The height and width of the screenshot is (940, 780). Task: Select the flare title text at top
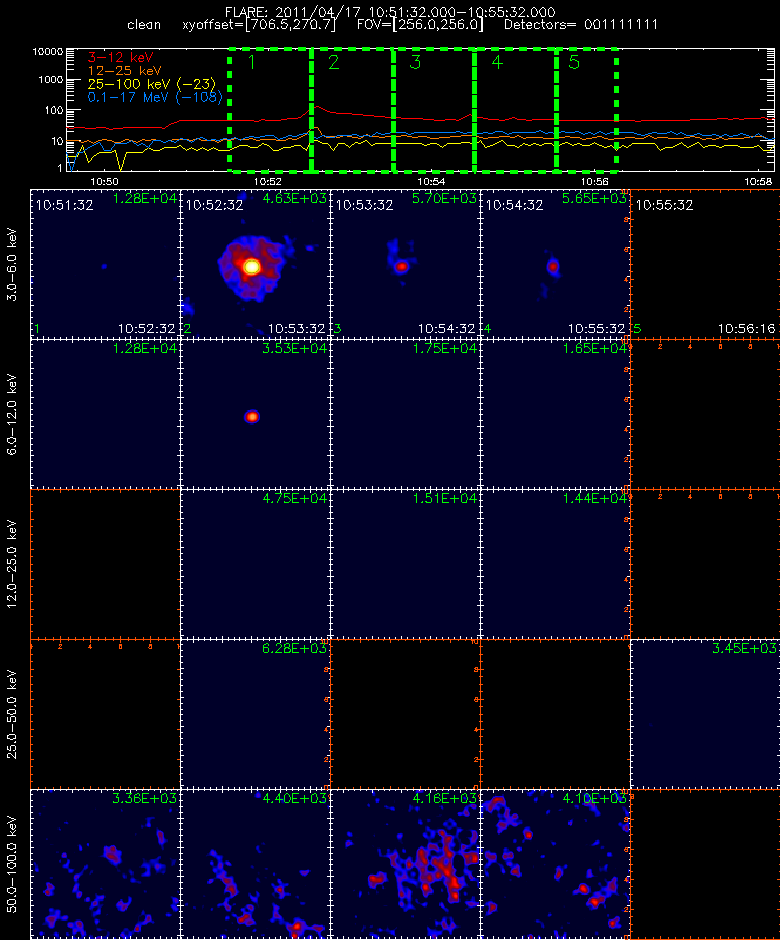pyautogui.click(x=390, y=12)
